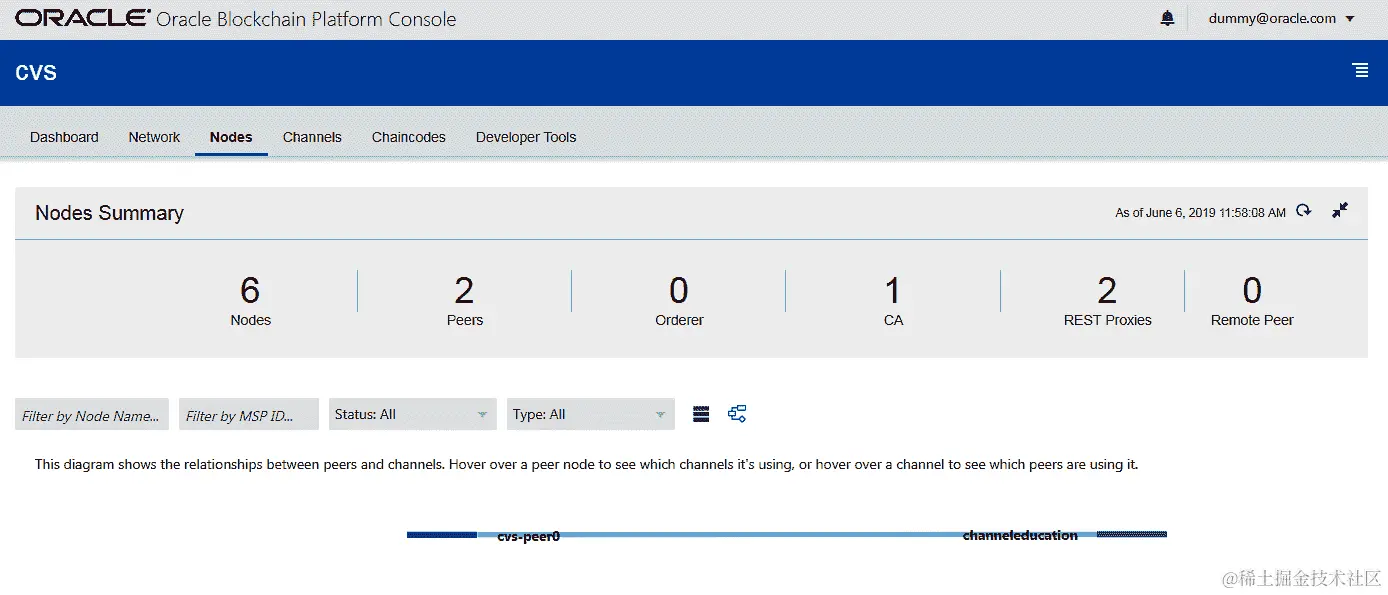Switch to topology diagram view icon
The image size is (1388, 595).
tap(737, 414)
